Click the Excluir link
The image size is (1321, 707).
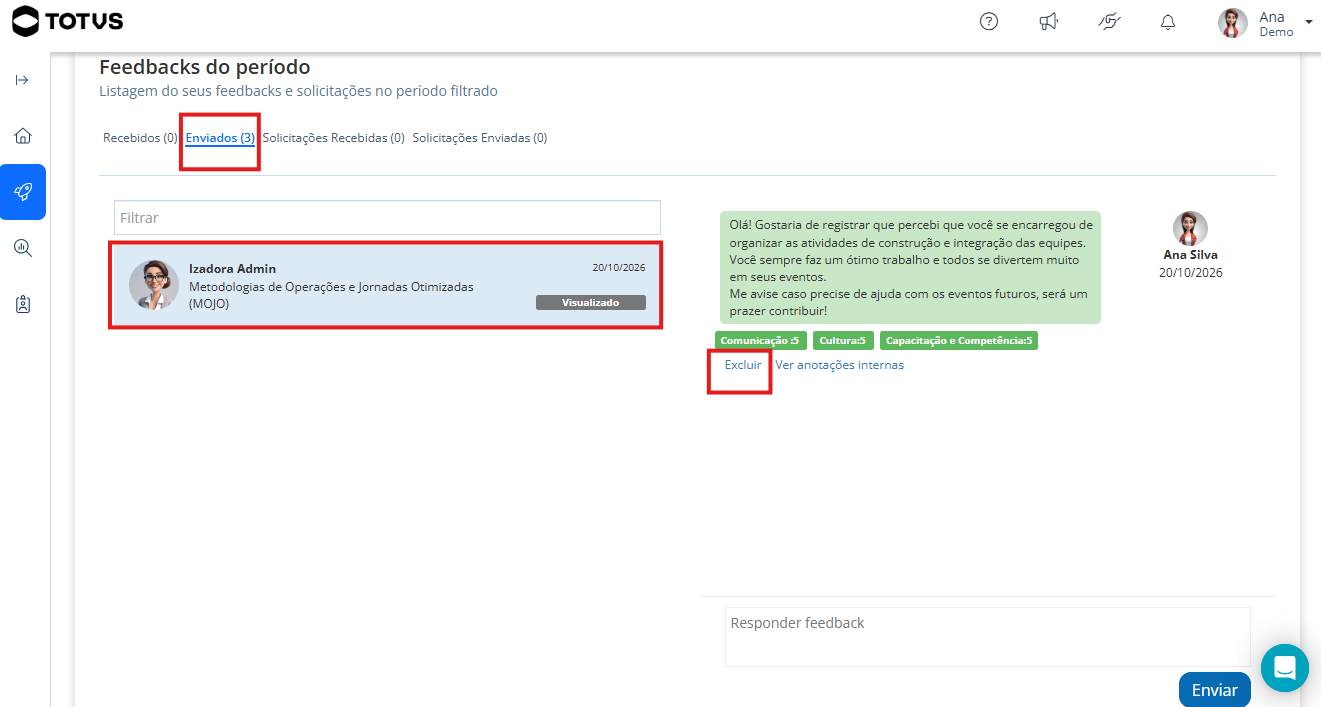click(743, 365)
